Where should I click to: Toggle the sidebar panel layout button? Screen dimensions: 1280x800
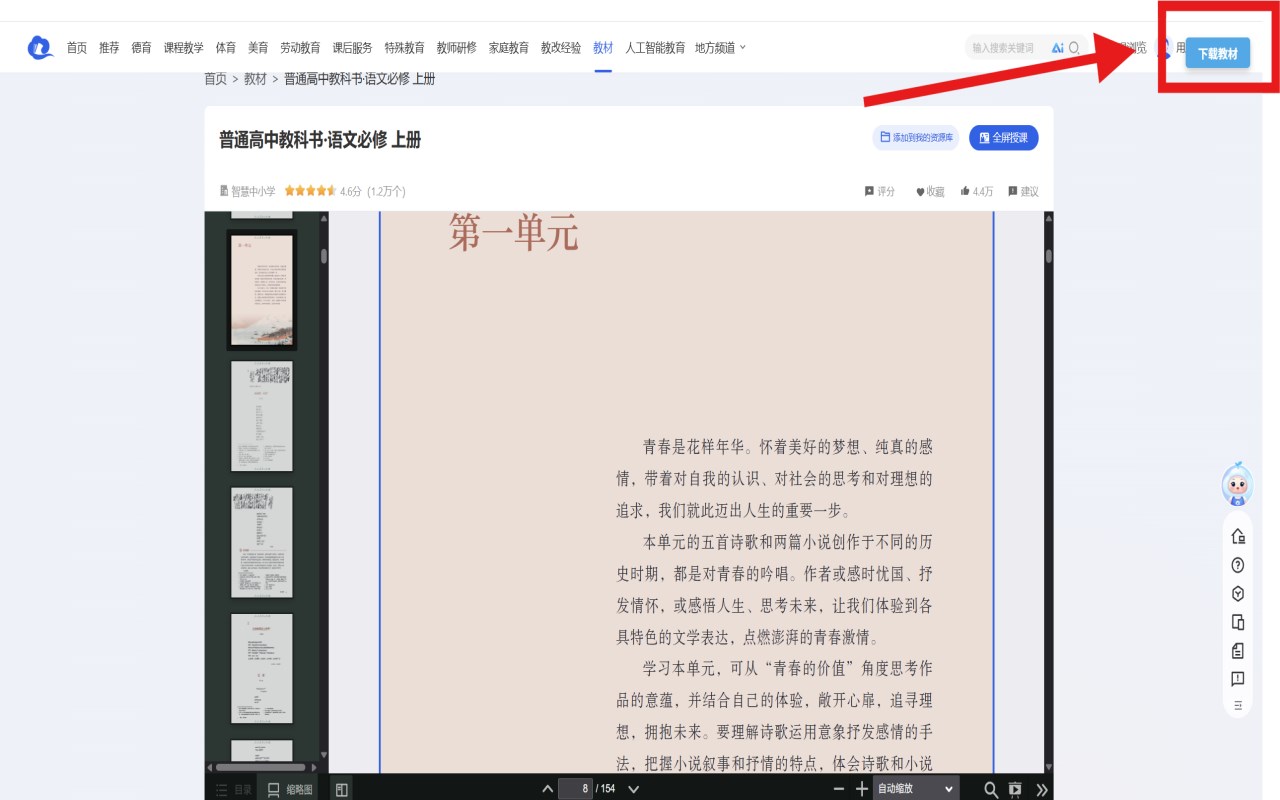[x=341, y=789]
